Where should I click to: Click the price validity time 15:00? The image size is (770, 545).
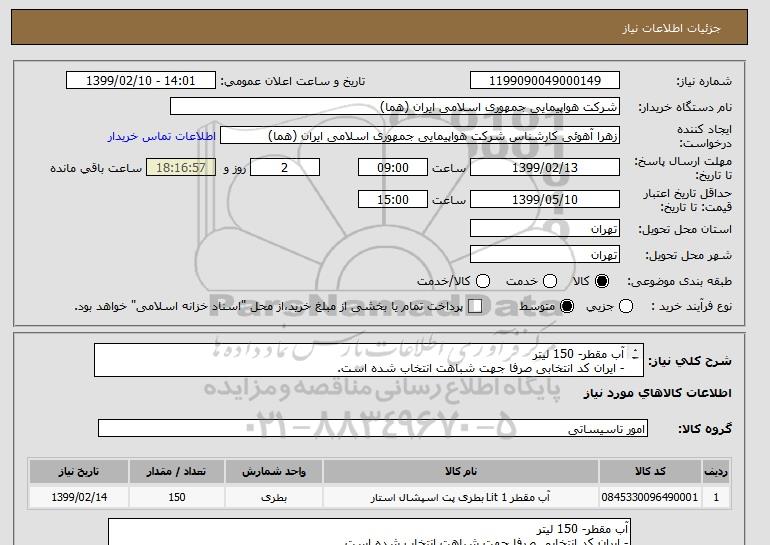[x=393, y=199]
